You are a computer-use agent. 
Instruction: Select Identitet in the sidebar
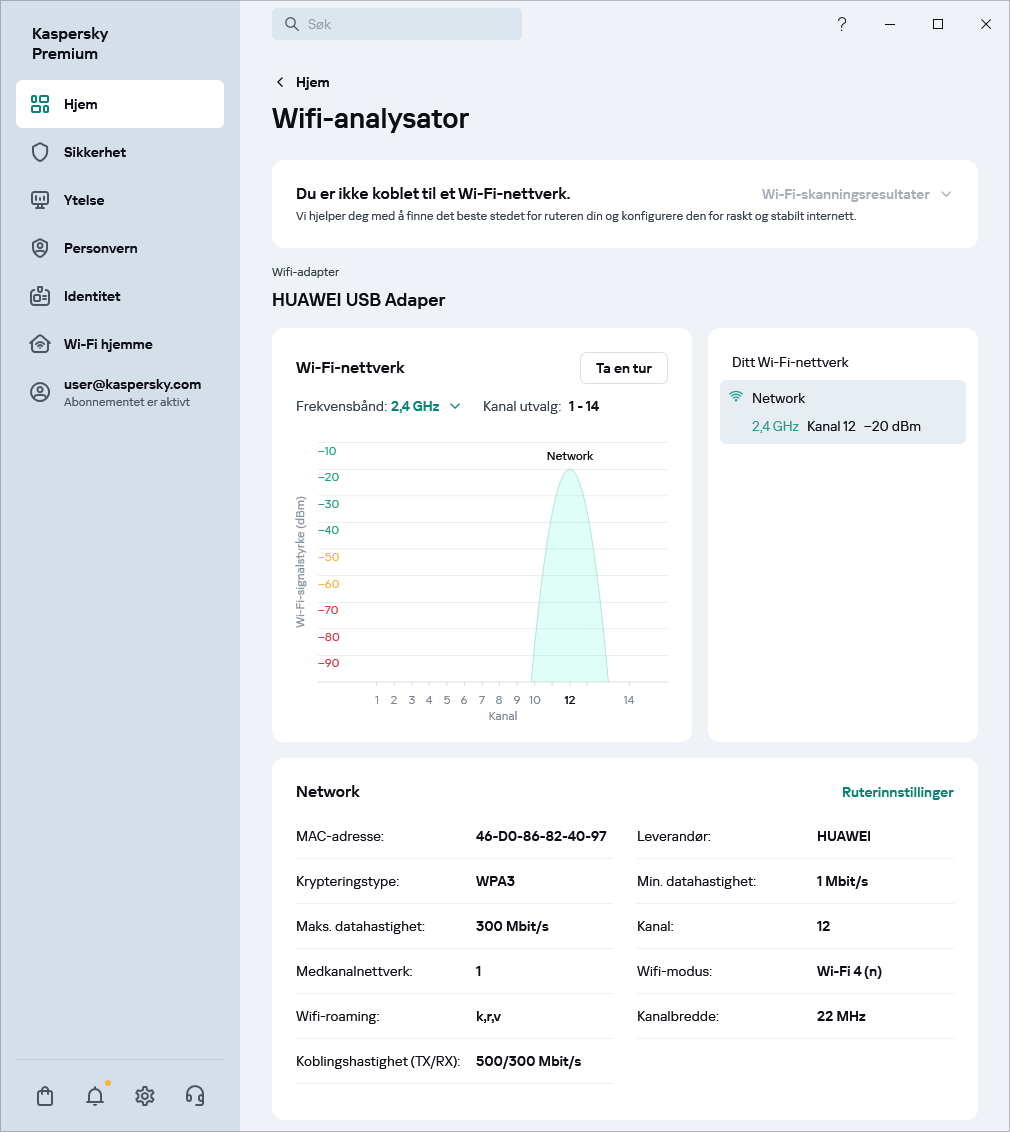pos(92,296)
